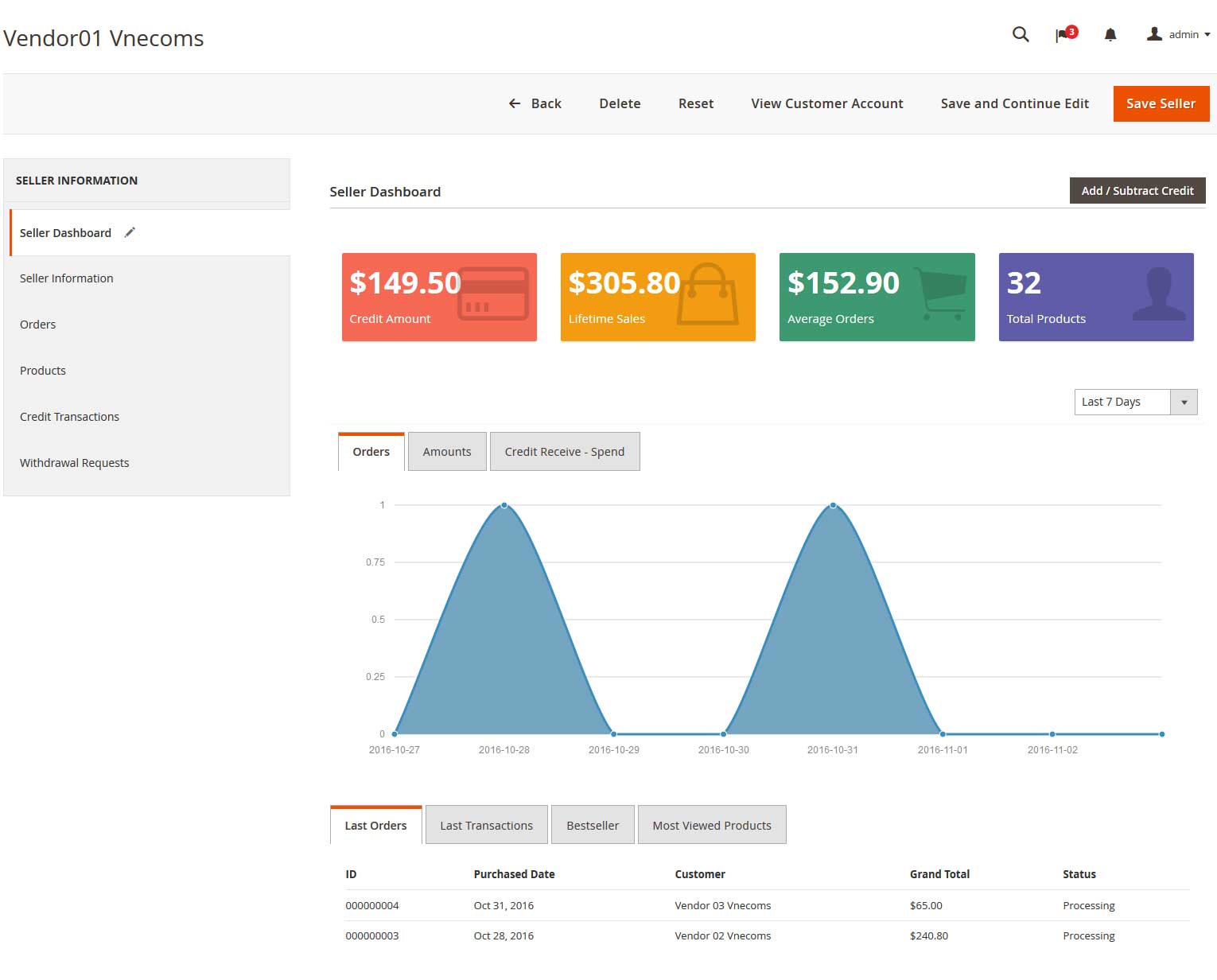Click customer Vendor 03 Vnecoms
This screenshot has width=1217, height=980.
(723, 905)
